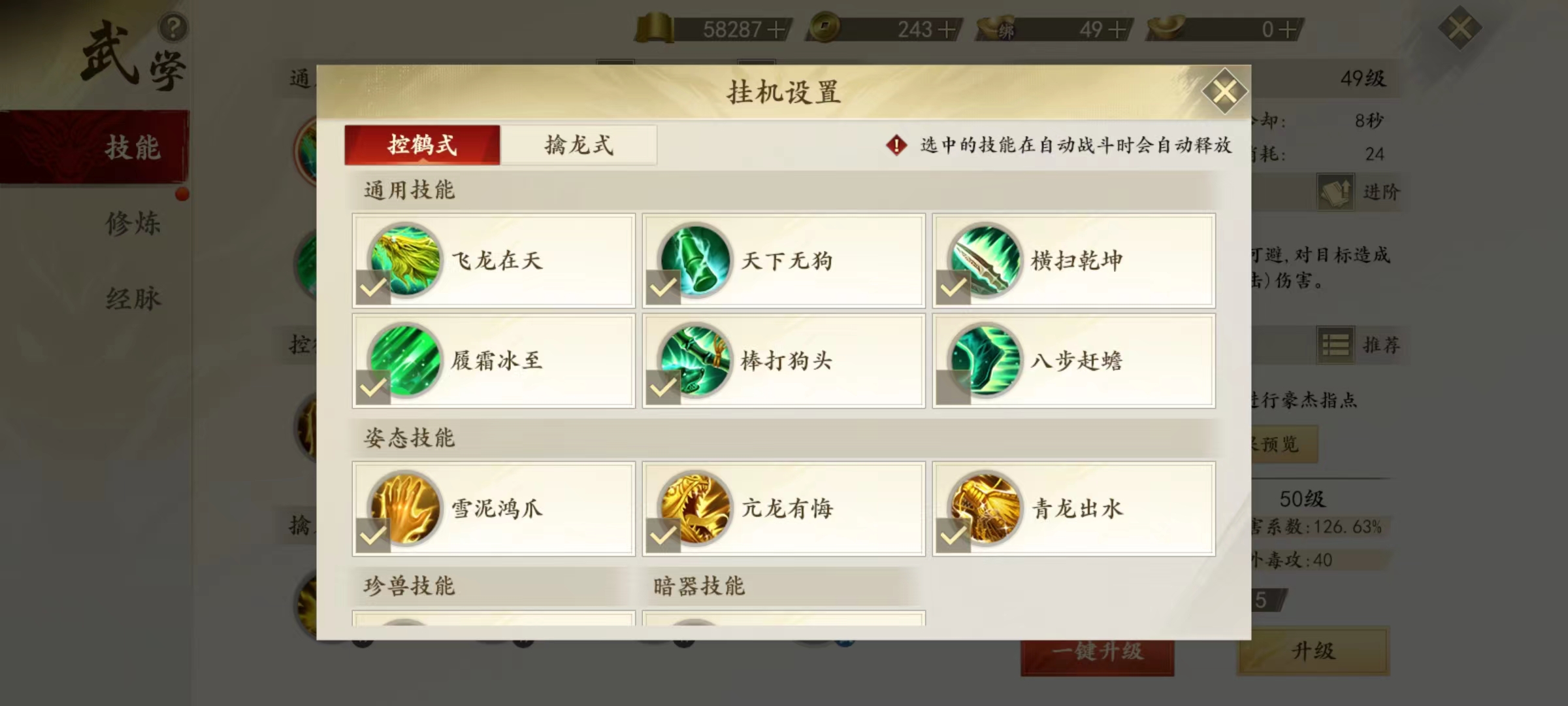Add silver with plus beside 58287
Image resolution: width=1568 pixels, height=706 pixels.
pyautogui.click(x=776, y=29)
